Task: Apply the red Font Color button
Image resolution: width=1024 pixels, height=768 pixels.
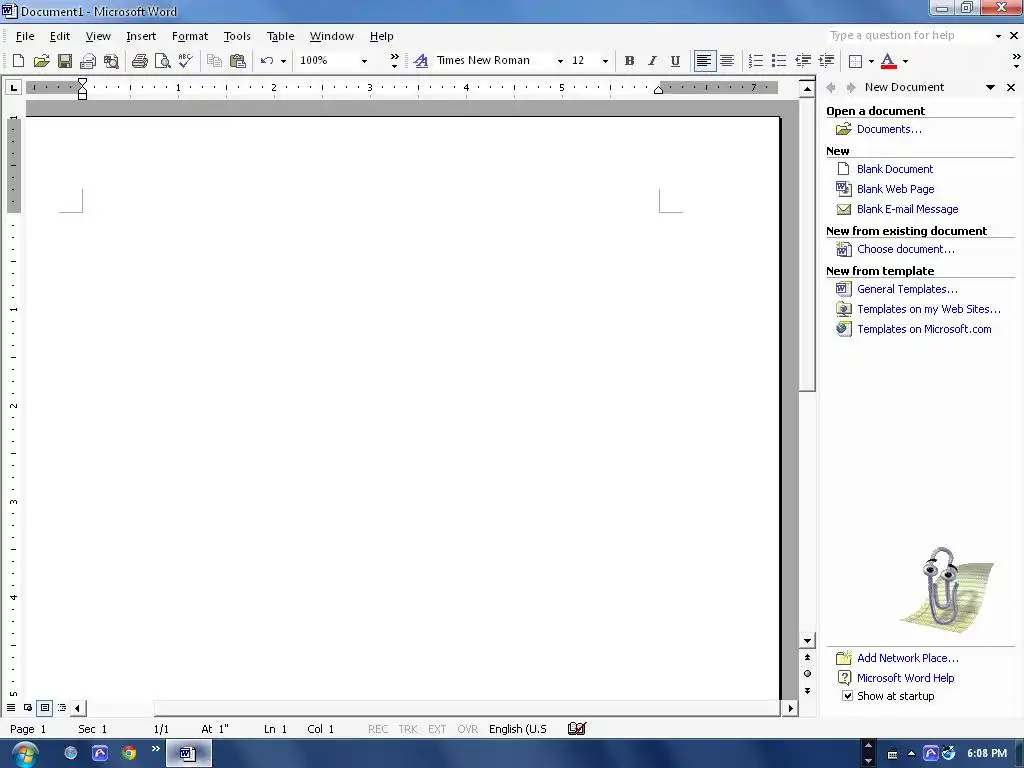Action: [888, 61]
